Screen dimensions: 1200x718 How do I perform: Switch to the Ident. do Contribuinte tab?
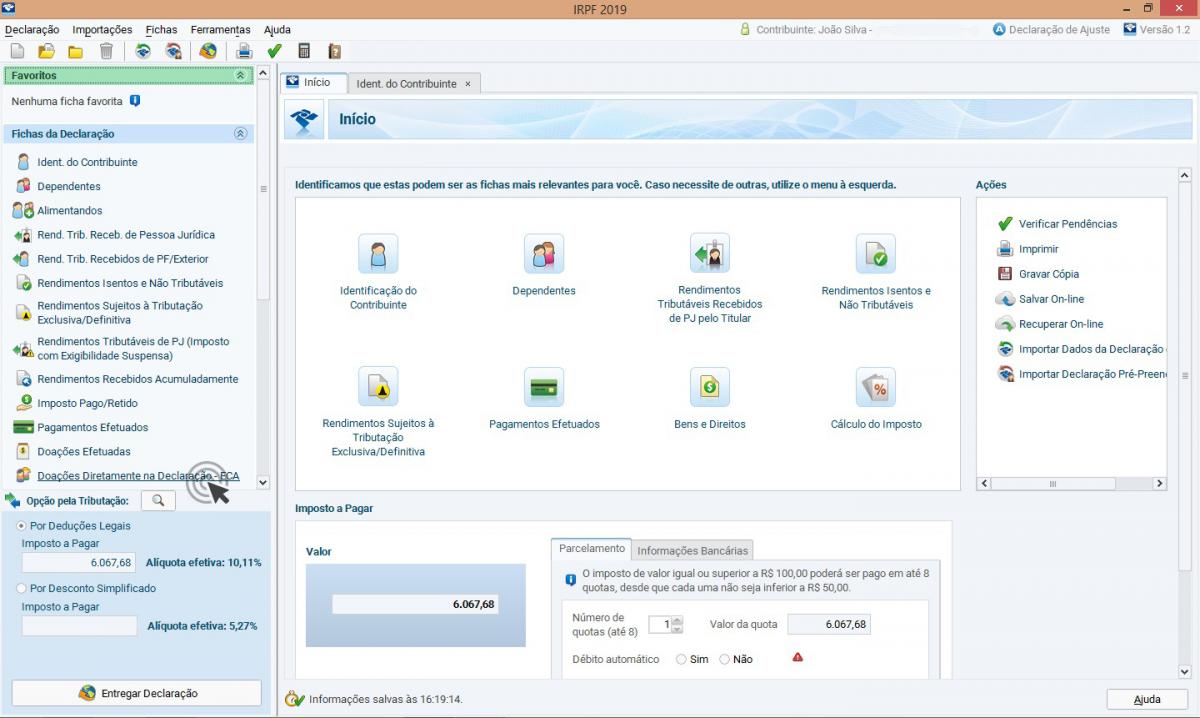[406, 84]
